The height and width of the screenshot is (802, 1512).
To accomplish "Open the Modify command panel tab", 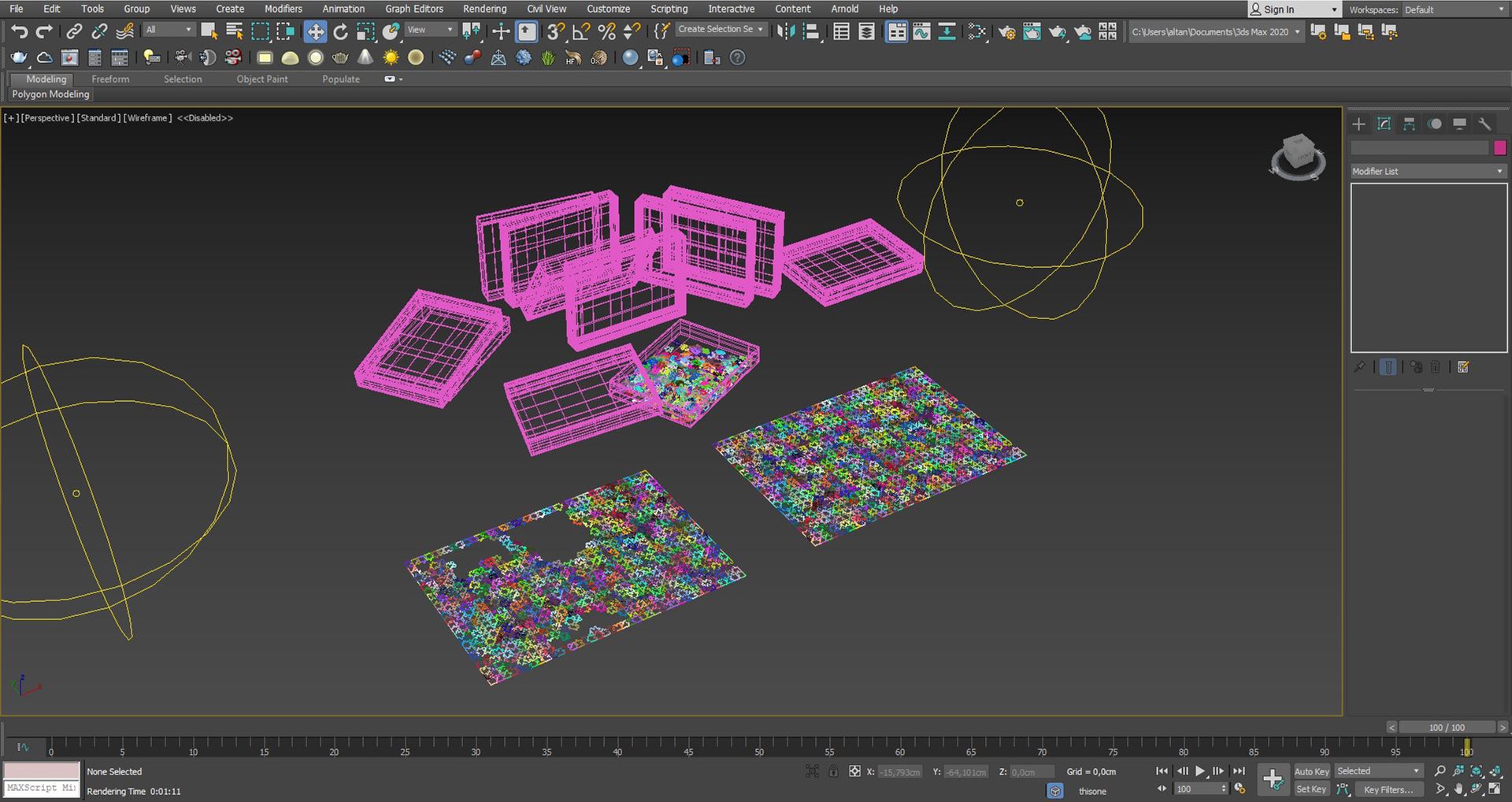I will 1384,124.
